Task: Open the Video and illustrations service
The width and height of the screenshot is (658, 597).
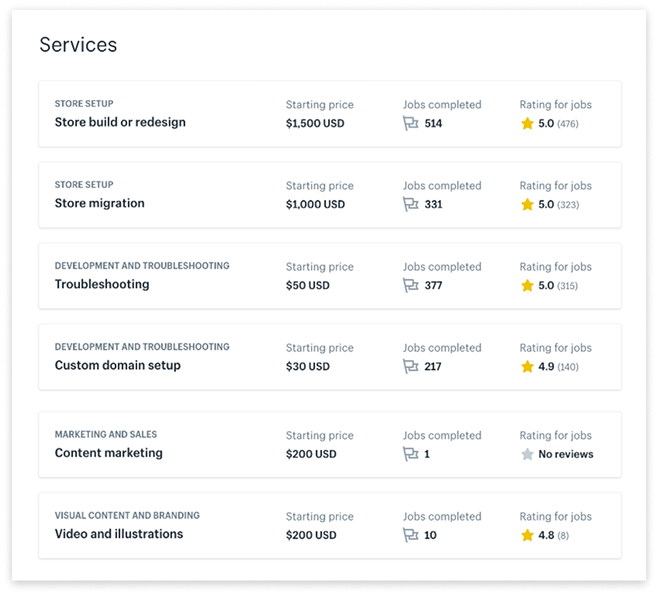Action: (119, 534)
